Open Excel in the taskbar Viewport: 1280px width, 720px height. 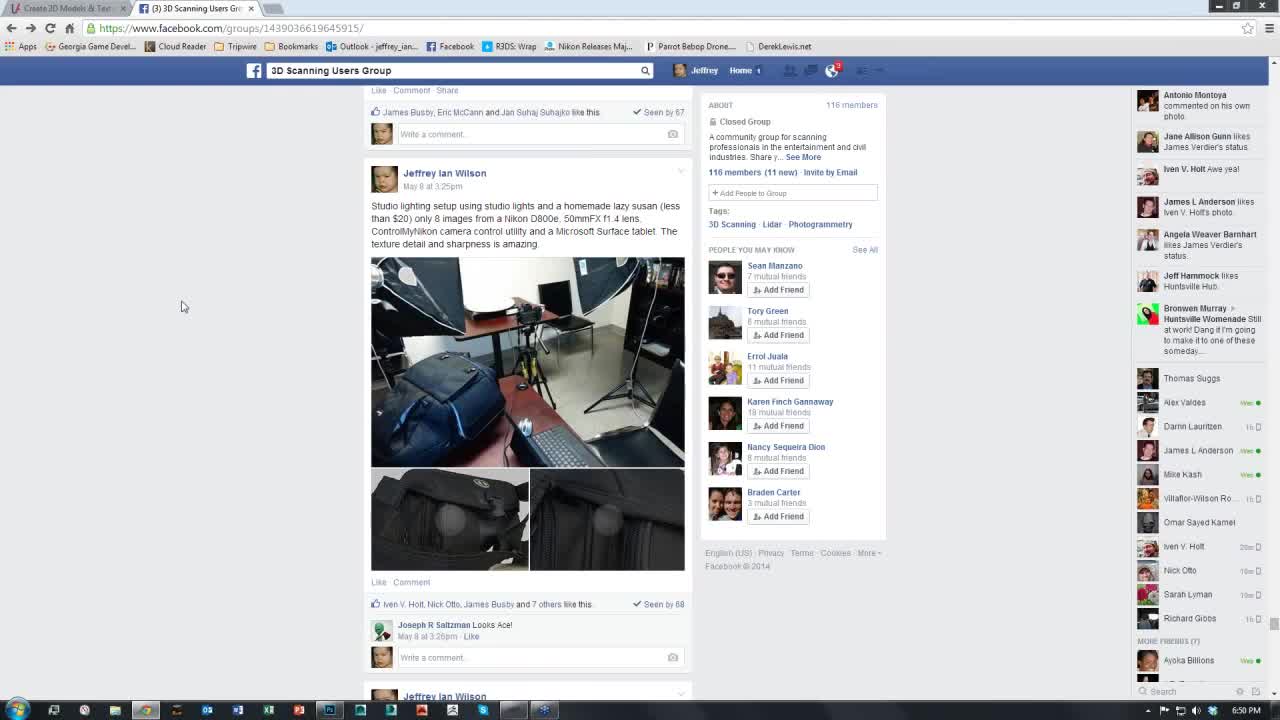tap(268, 710)
